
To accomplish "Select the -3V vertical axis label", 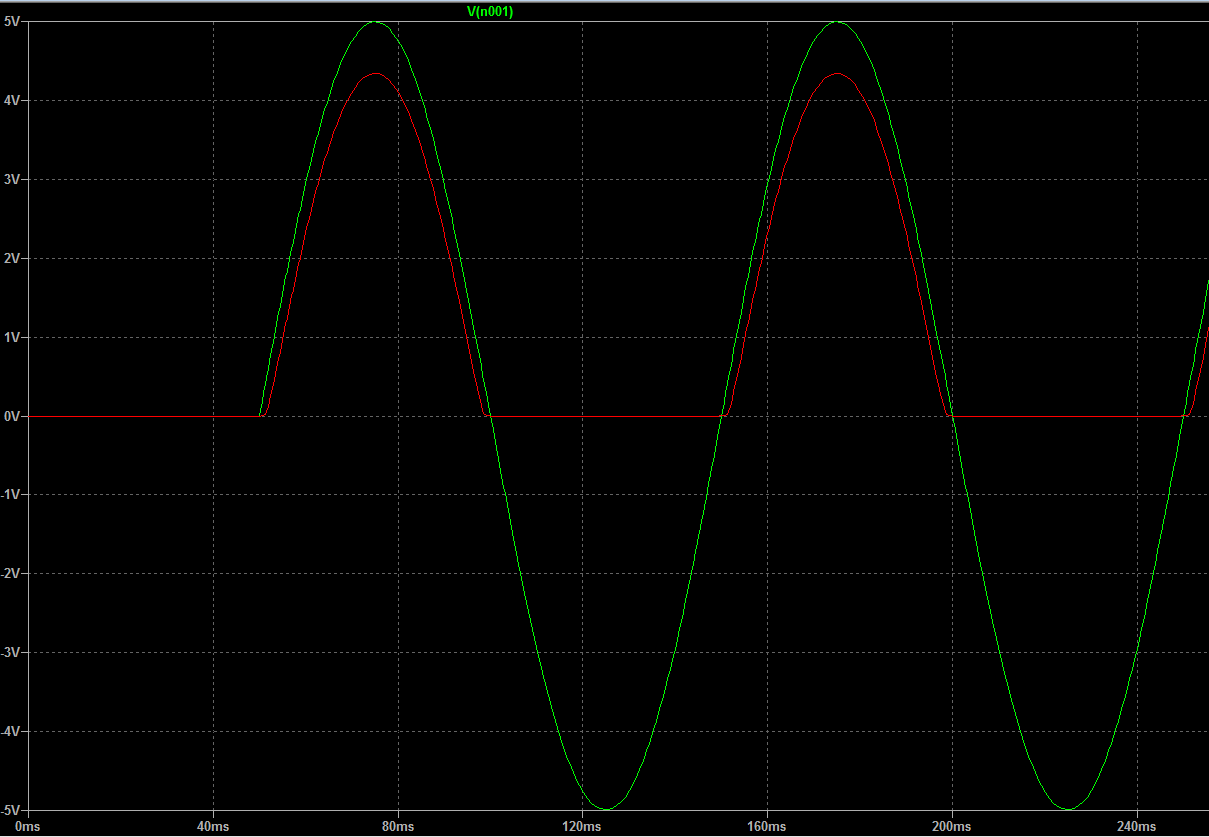I will click(x=10, y=653).
